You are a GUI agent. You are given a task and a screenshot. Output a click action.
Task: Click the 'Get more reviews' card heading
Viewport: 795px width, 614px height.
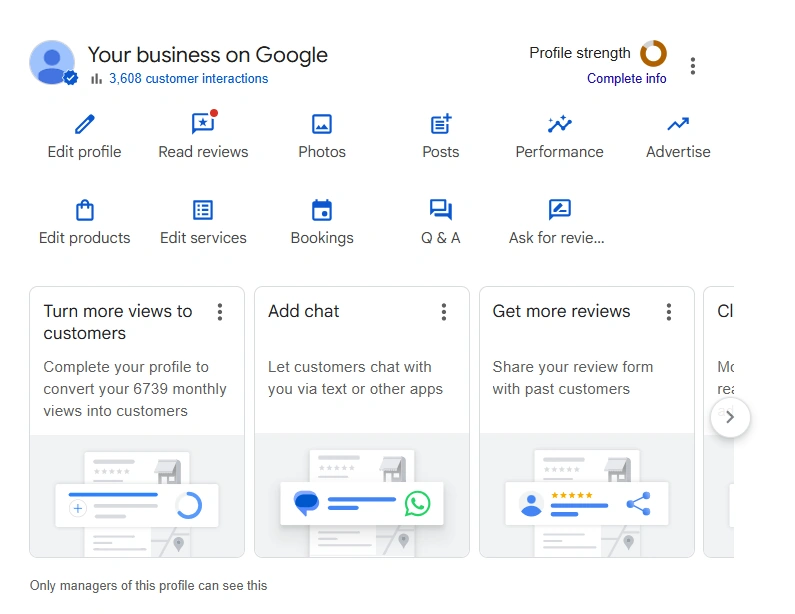click(x=561, y=311)
